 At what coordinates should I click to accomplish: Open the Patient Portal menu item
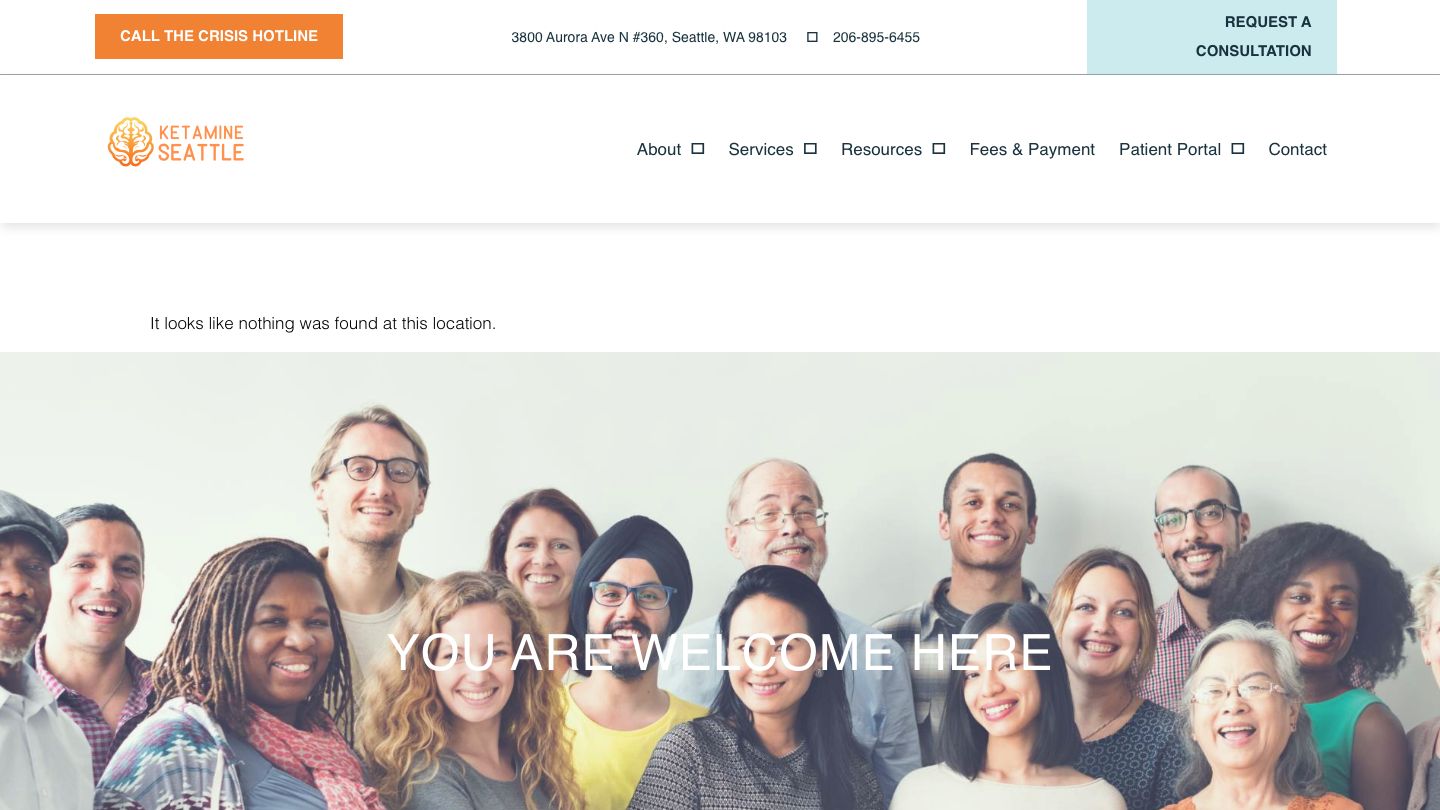[x=1170, y=149]
